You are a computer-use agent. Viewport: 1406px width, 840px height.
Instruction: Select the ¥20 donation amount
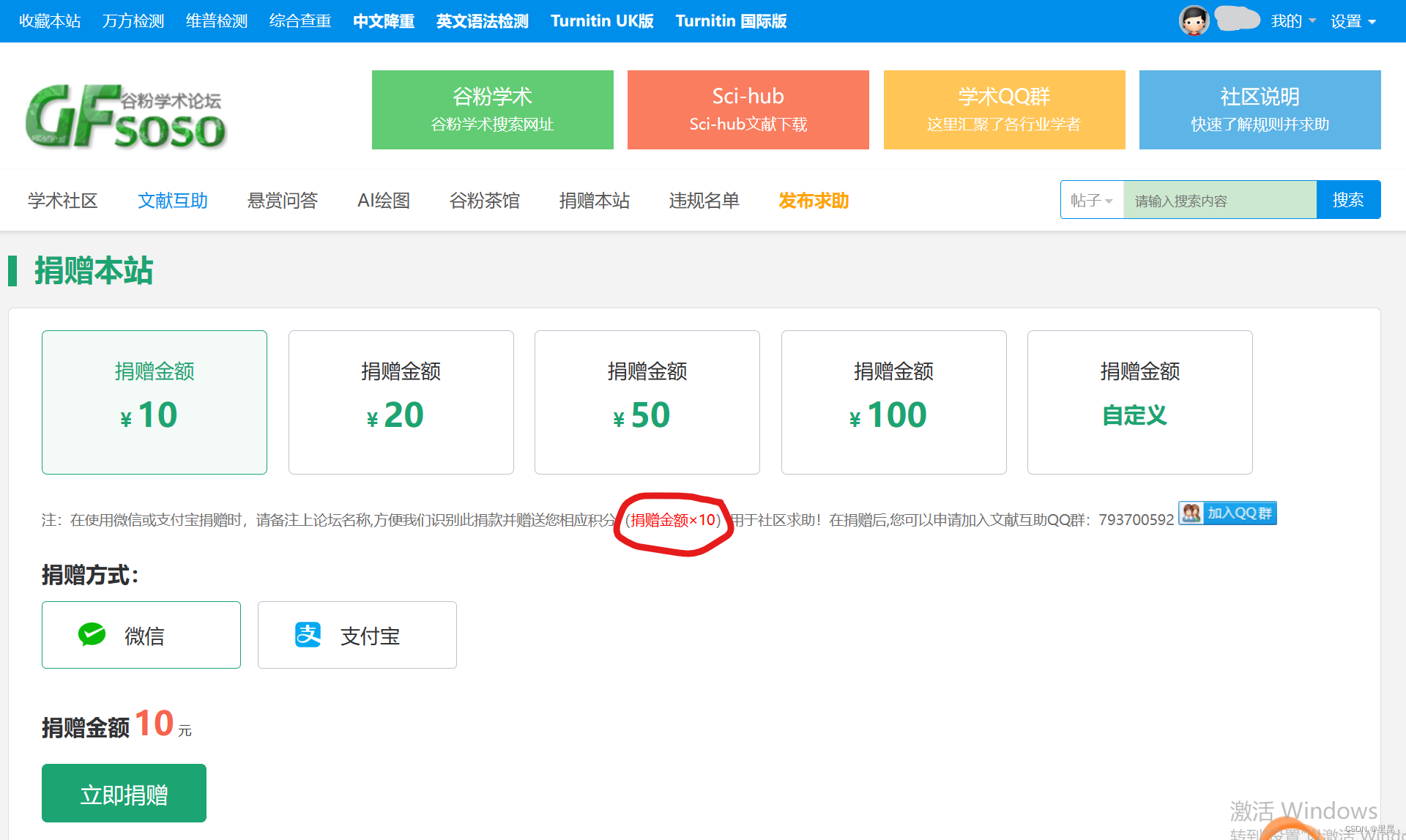pos(401,402)
